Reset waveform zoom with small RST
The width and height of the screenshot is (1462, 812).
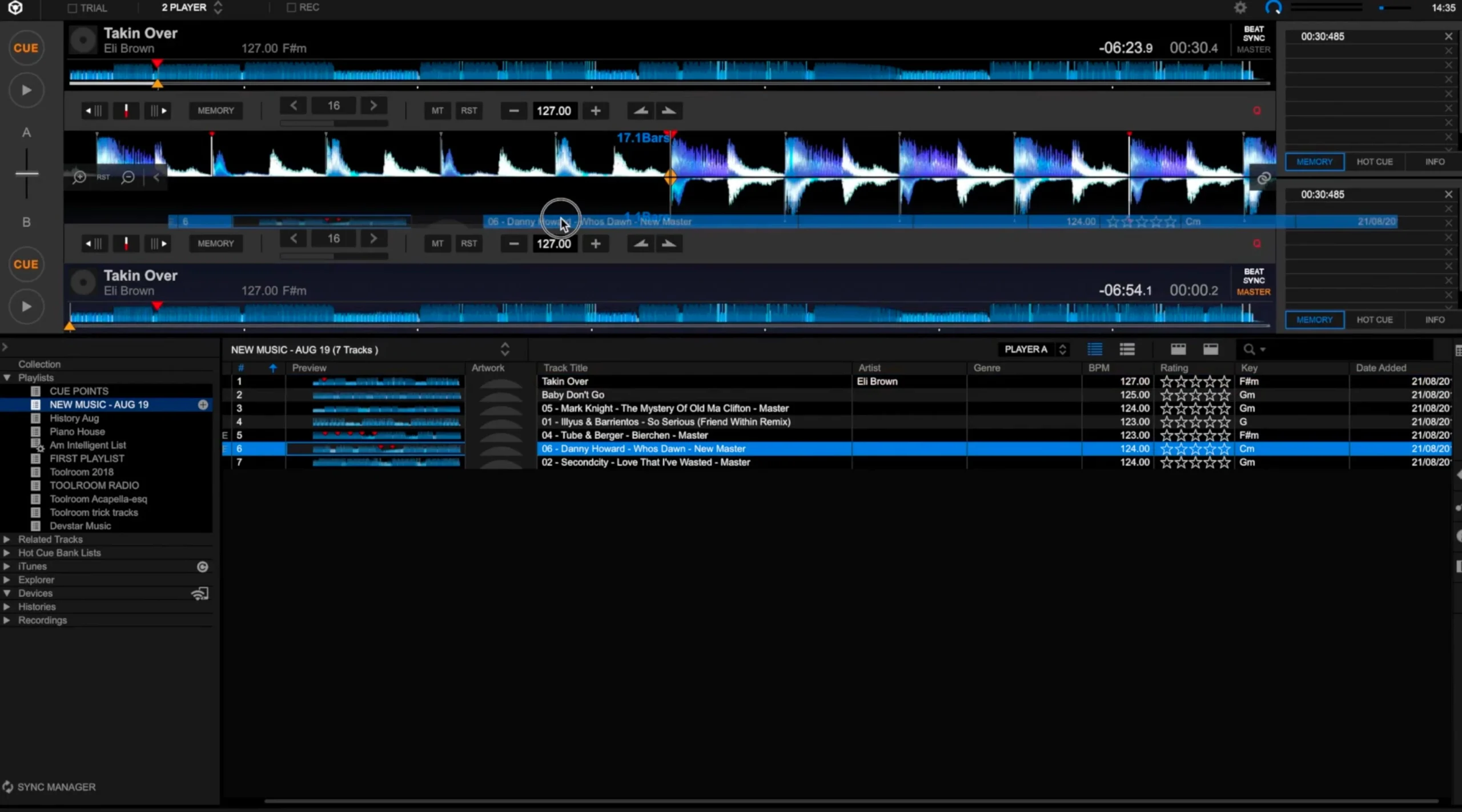[103, 177]
